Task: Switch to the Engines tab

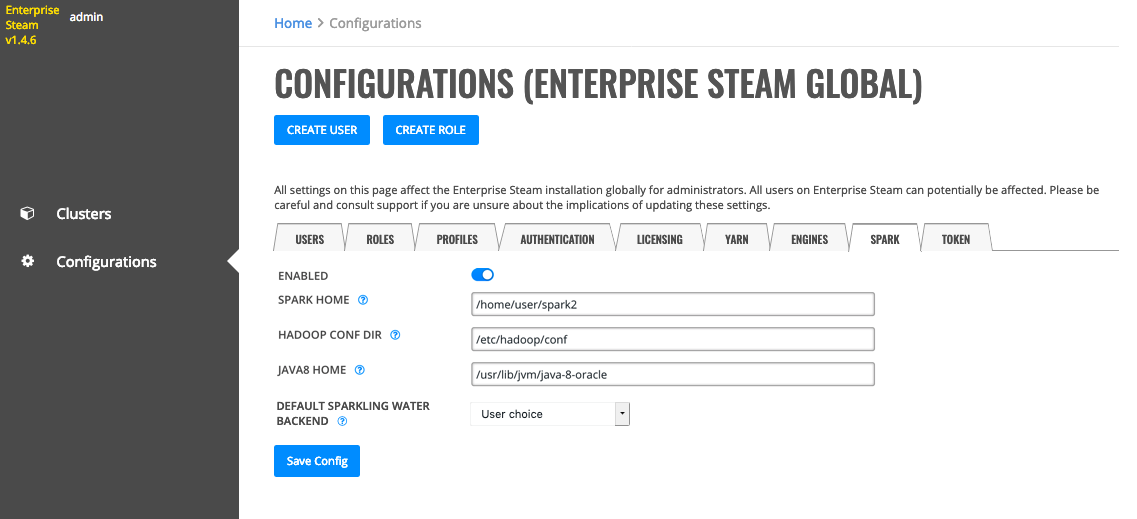Action: click(809, 239)
